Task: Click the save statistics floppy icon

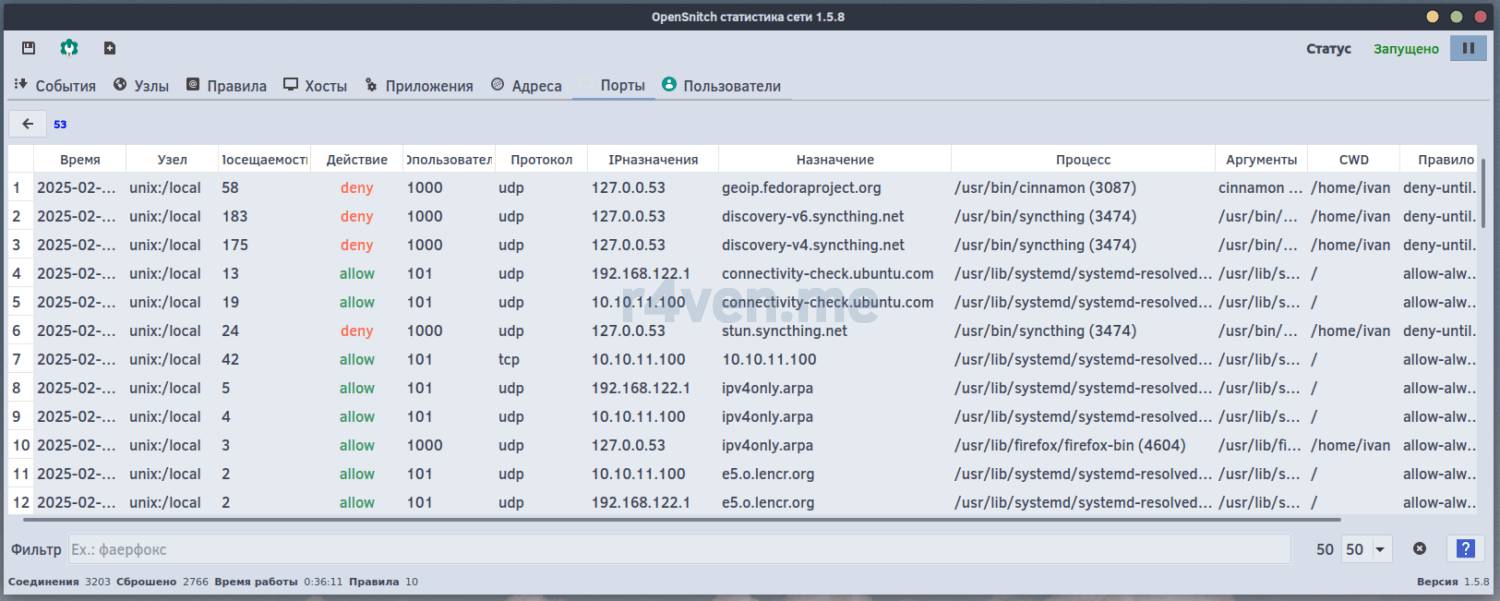Action: click(x=29, y=48)
